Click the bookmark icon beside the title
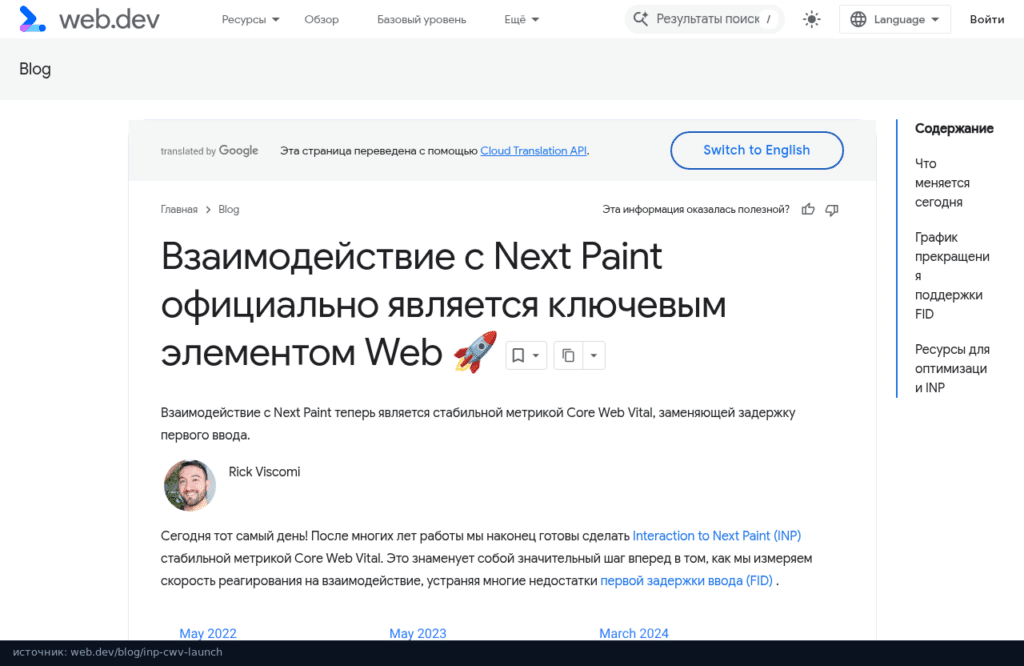The height and width of the screenshot is (666, 1024). click(519, 355)
